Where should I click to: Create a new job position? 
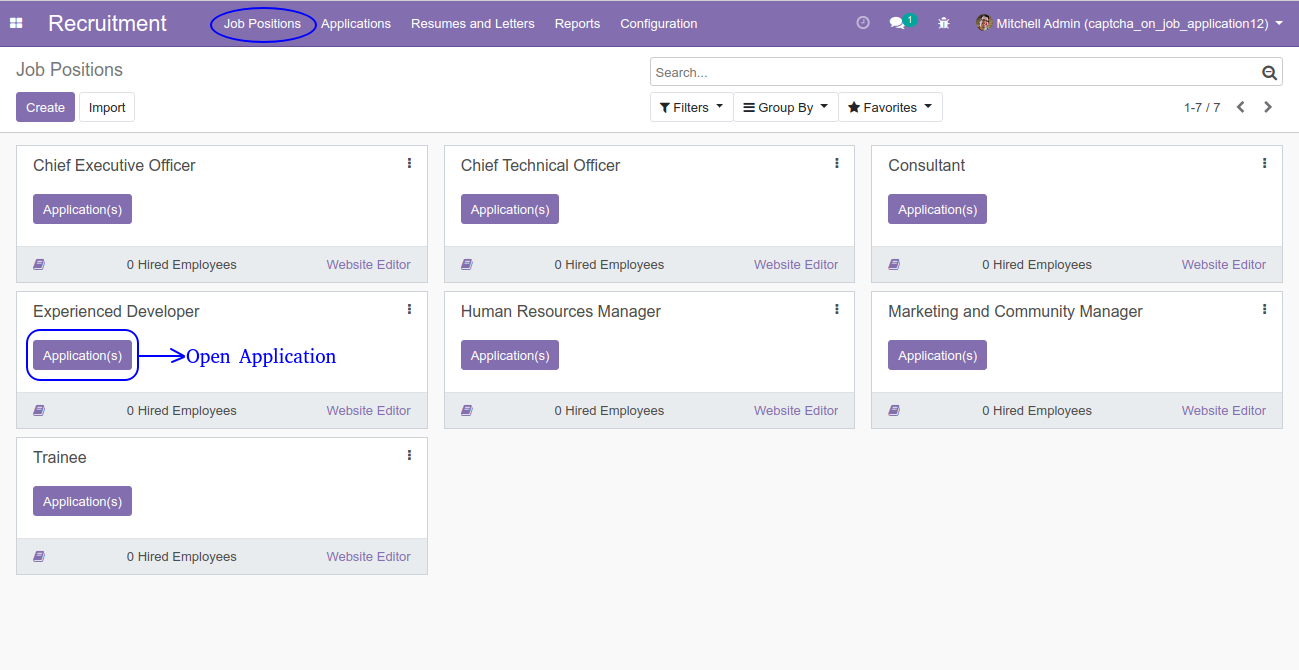(x=45, y=107)
